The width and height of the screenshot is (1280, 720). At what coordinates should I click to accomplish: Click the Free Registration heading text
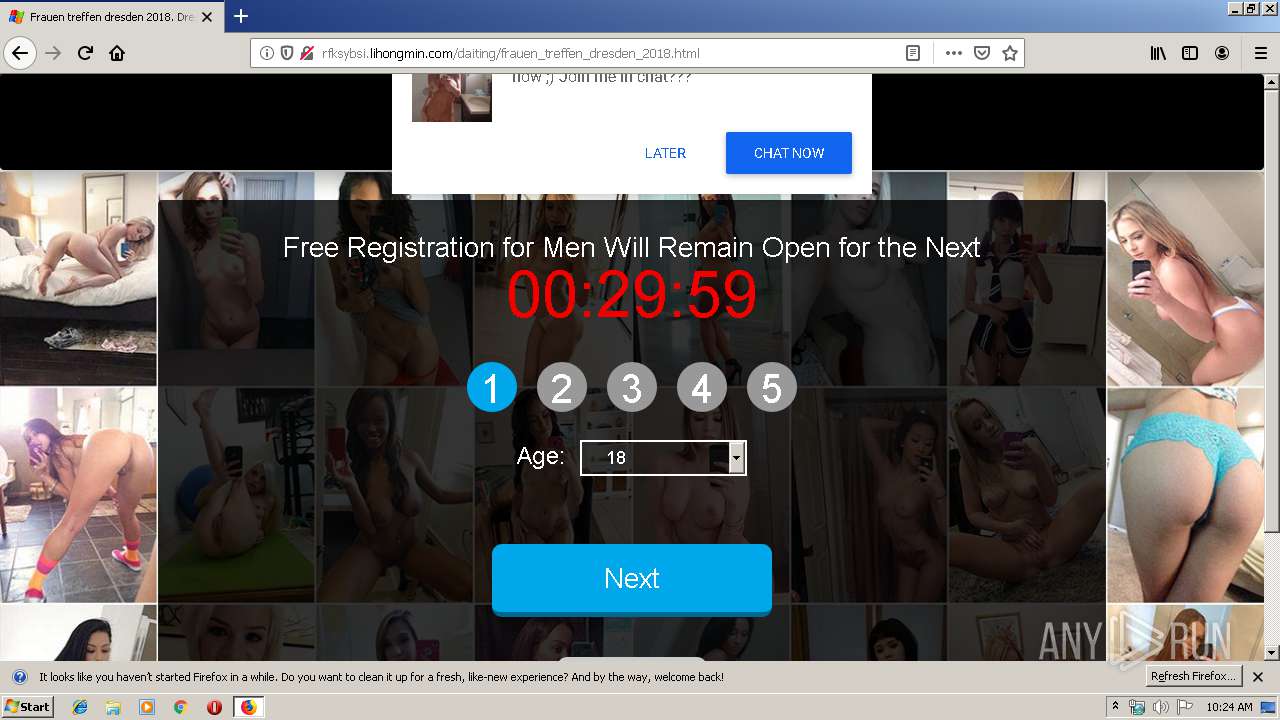[x=632, y=247]
